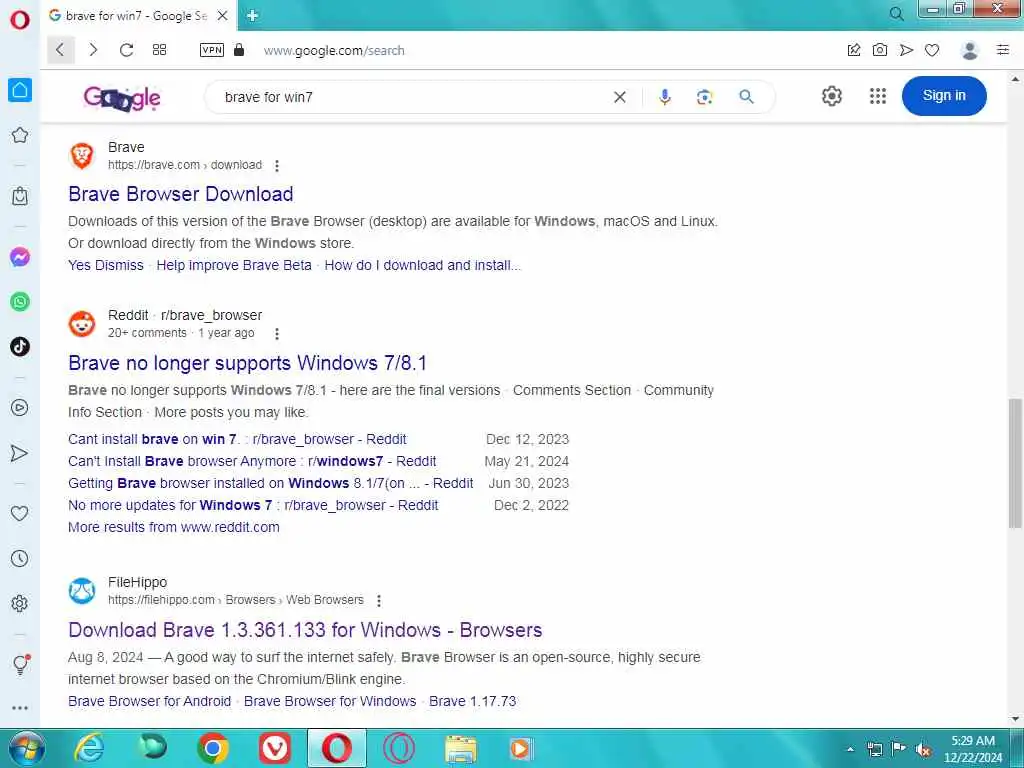1024x768 pixels.
Task: Add page to bookmarks heart
Action: pyautogui.click(x=932, y=50)
